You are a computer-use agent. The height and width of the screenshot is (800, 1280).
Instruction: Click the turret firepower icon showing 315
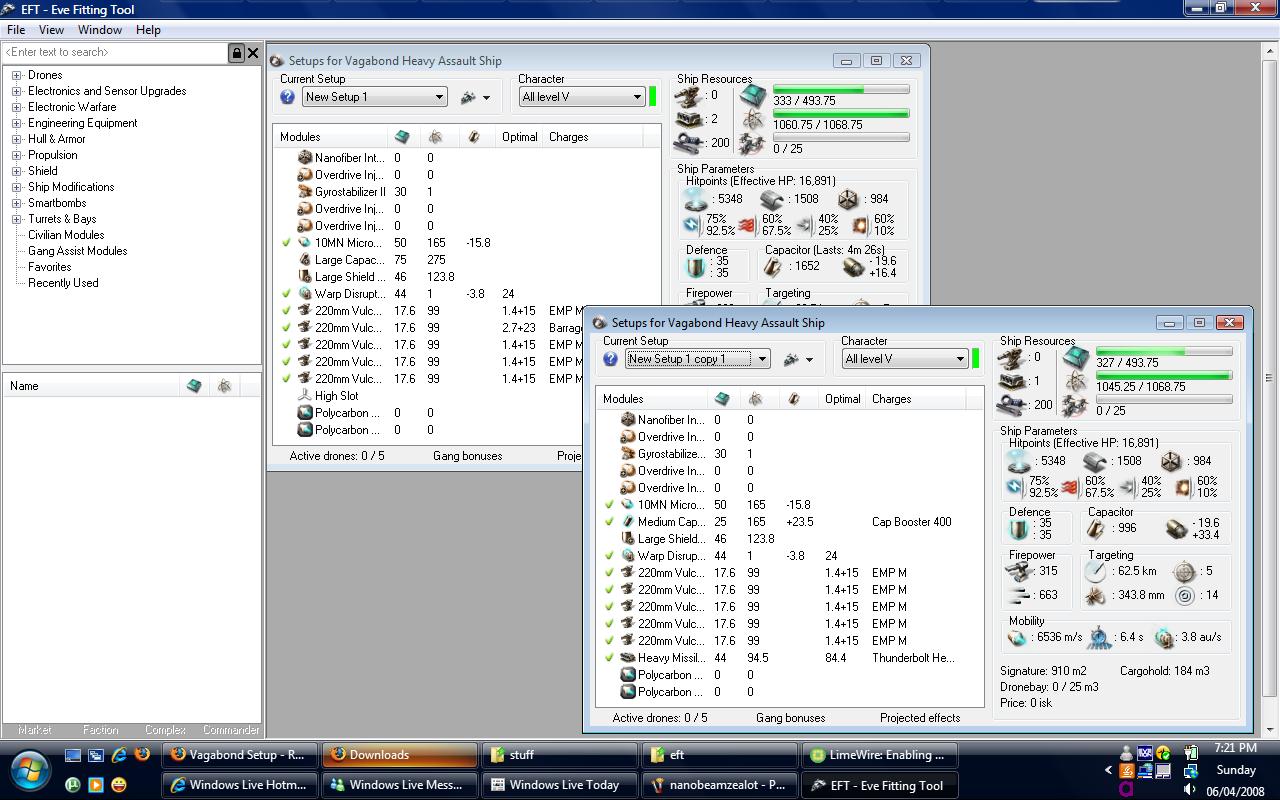pos(1019,571)
